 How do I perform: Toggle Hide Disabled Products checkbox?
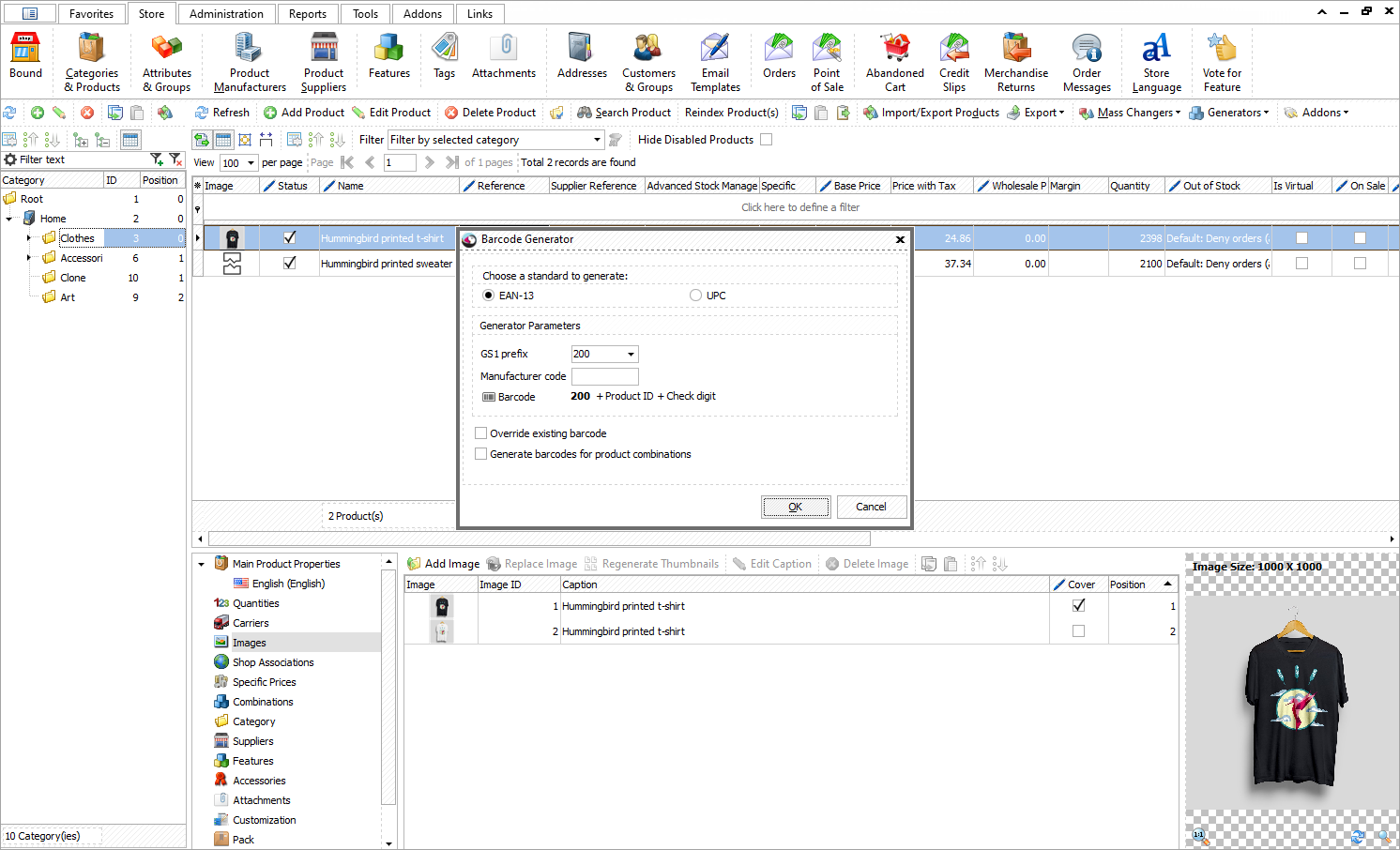tap(766, 140)
